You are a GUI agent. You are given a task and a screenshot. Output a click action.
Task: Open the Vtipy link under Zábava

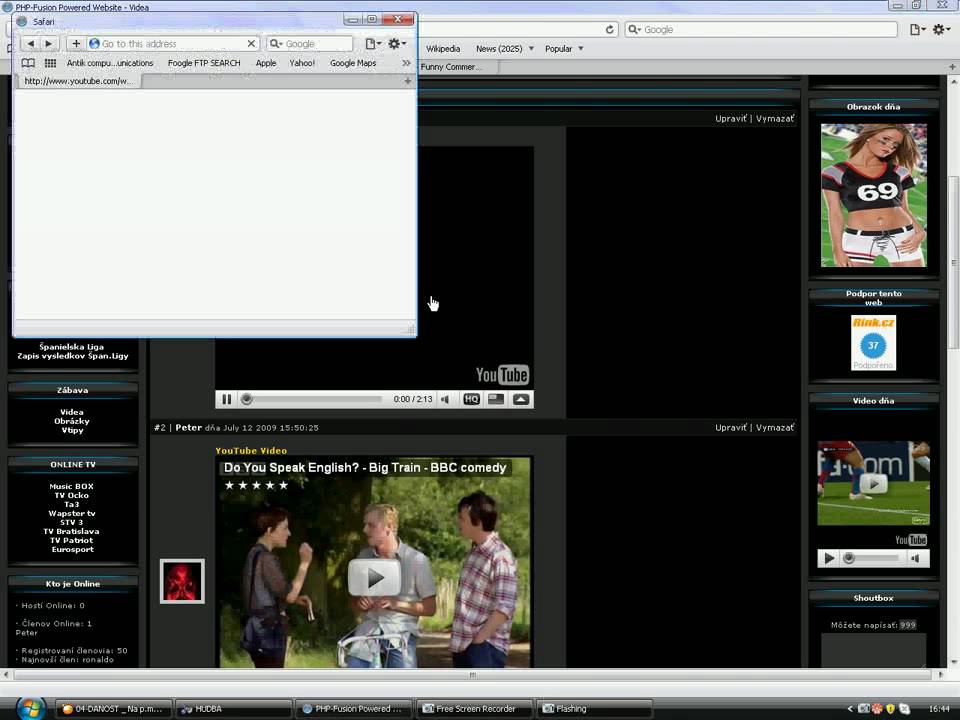click(72, 430)
